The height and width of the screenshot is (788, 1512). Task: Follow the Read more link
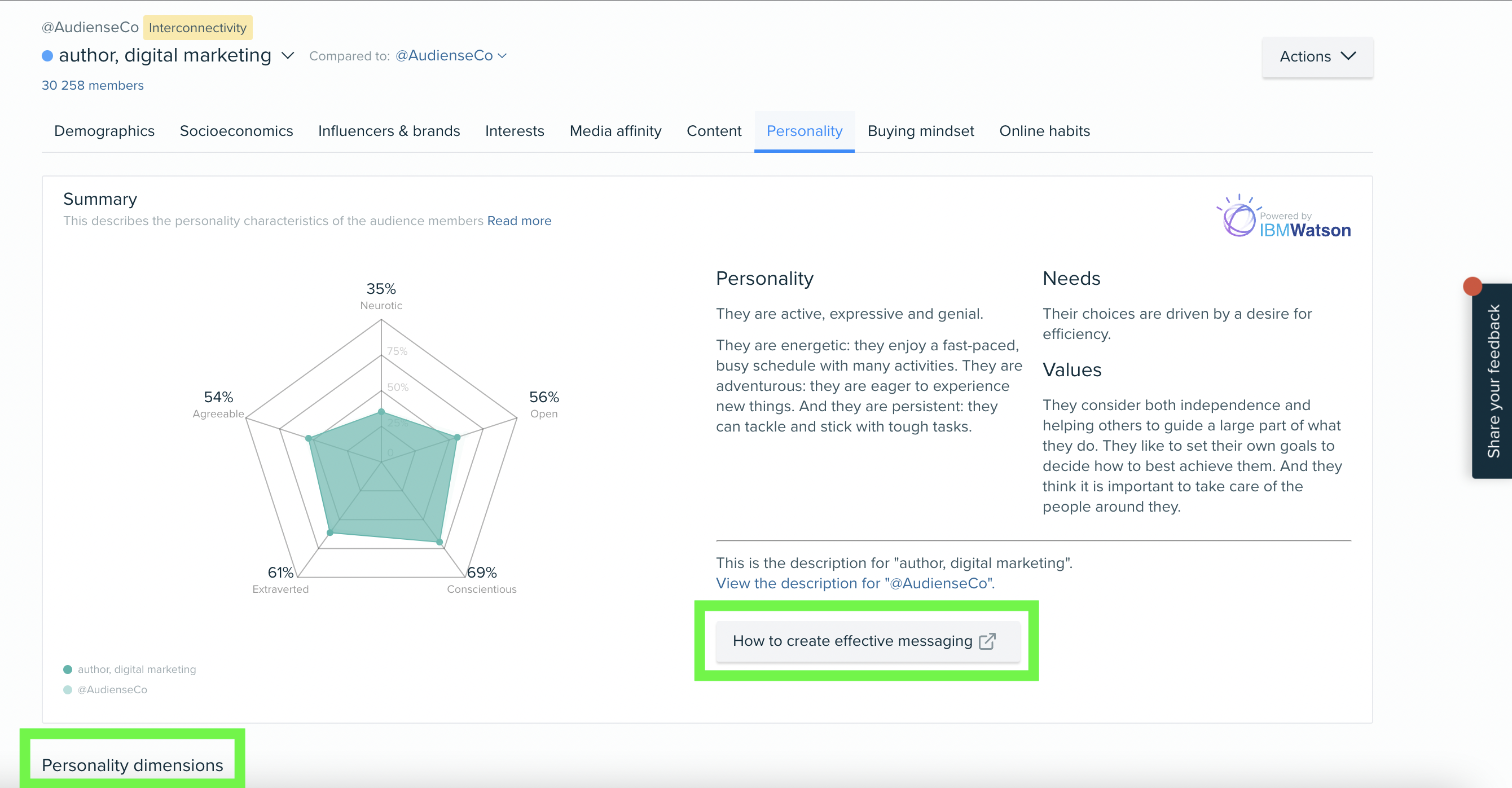pyautogui.click(x=519, y=221)
